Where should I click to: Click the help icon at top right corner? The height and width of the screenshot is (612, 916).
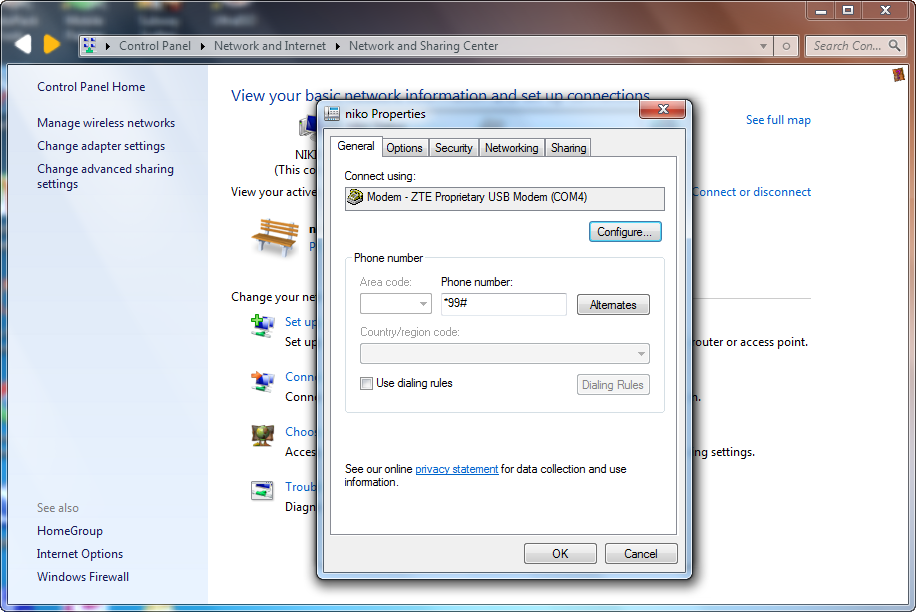[898, 74]
